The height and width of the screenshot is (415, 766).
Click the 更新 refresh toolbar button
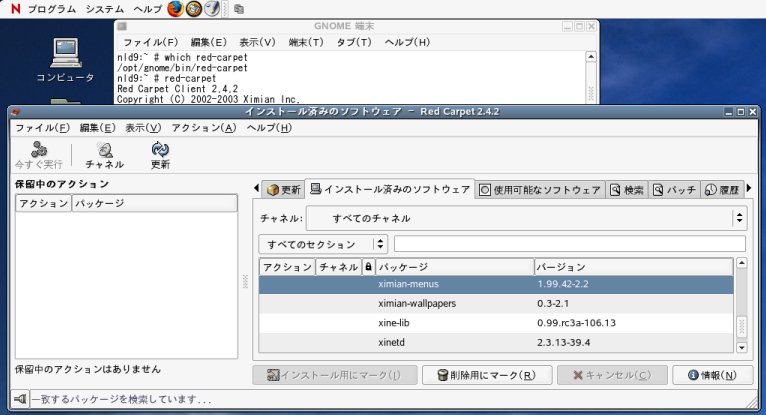tap(160, 155)
